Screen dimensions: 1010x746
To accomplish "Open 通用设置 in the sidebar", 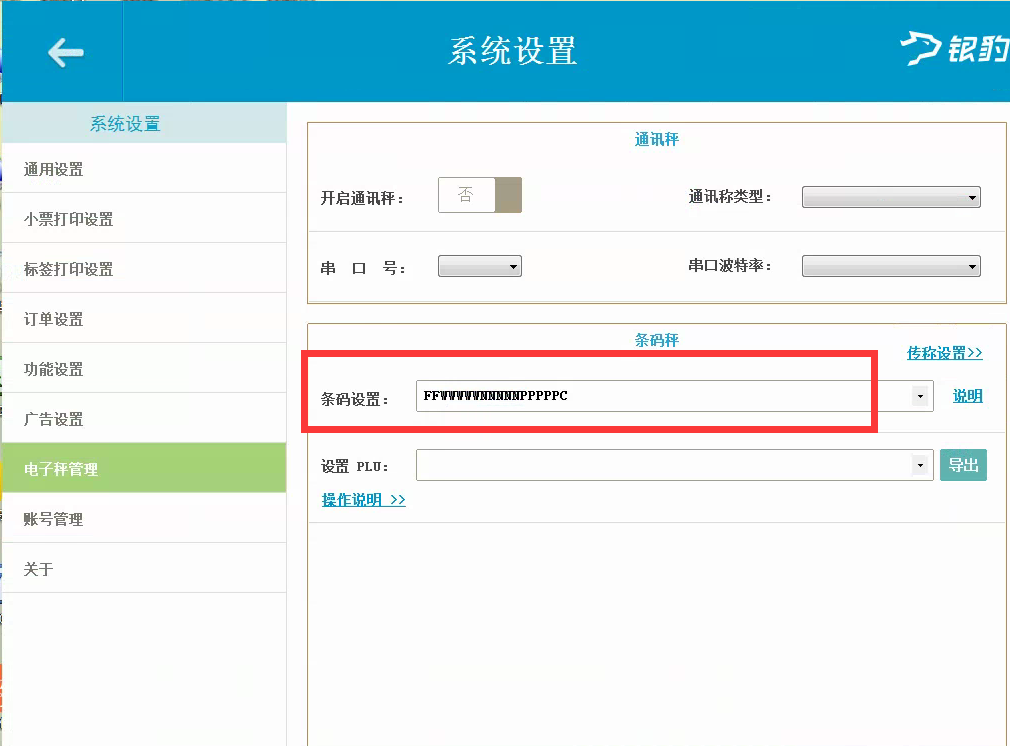I will 144,169.
